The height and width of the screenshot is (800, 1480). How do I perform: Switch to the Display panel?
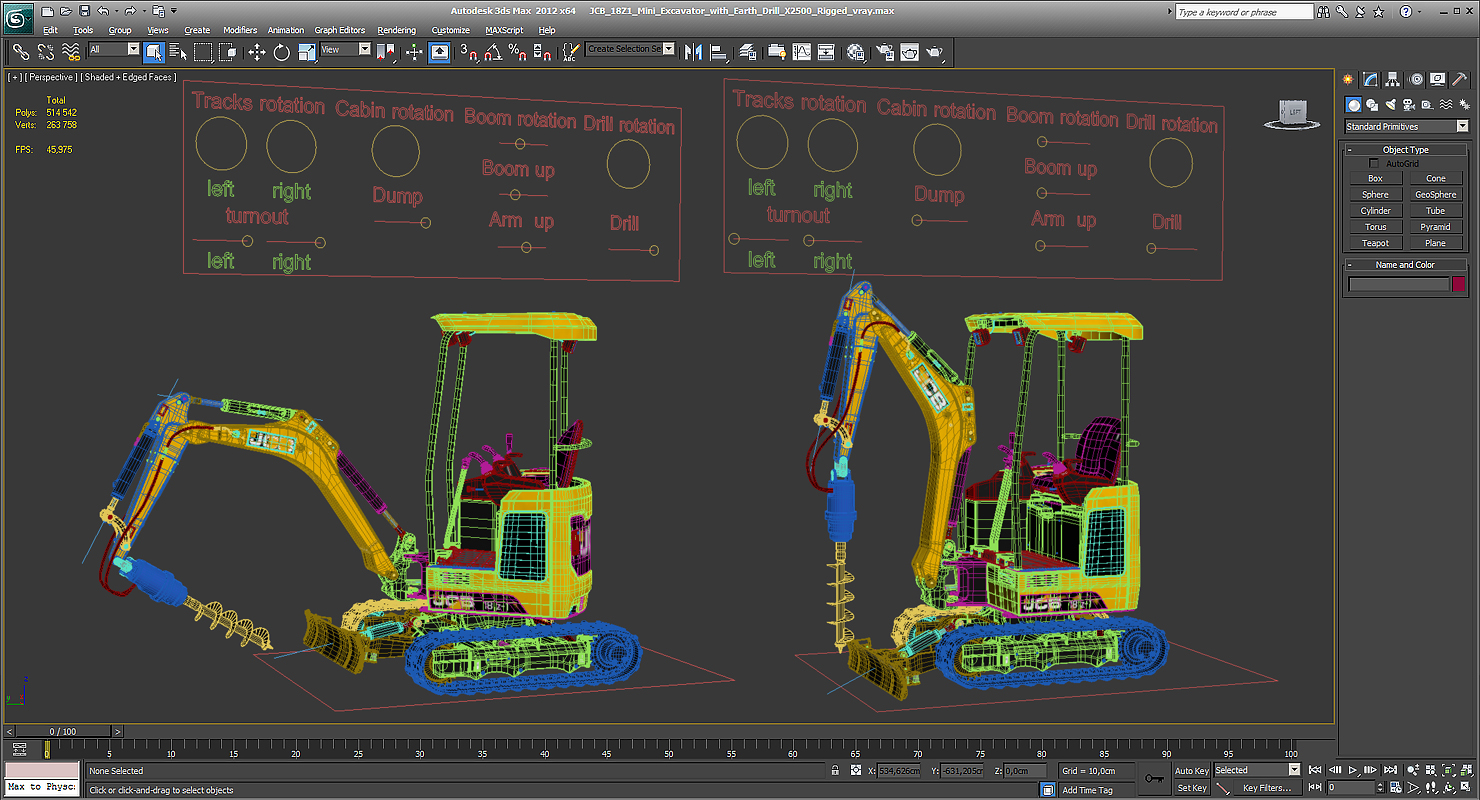tap(1438, 79)
